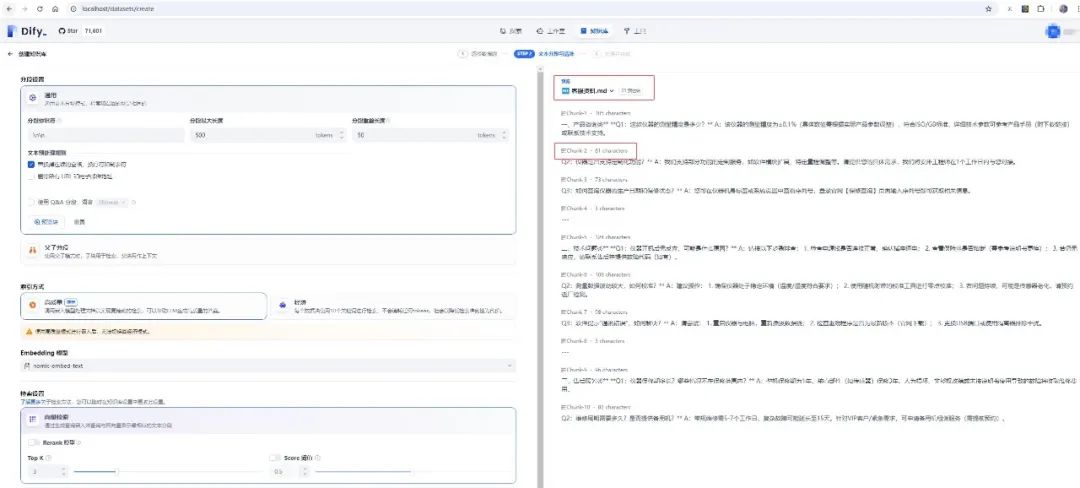The height and width of the screenshot is (488, 1080).
Task: Choose the 父子分段 segmentation card
Action: [x=268, y=251]
